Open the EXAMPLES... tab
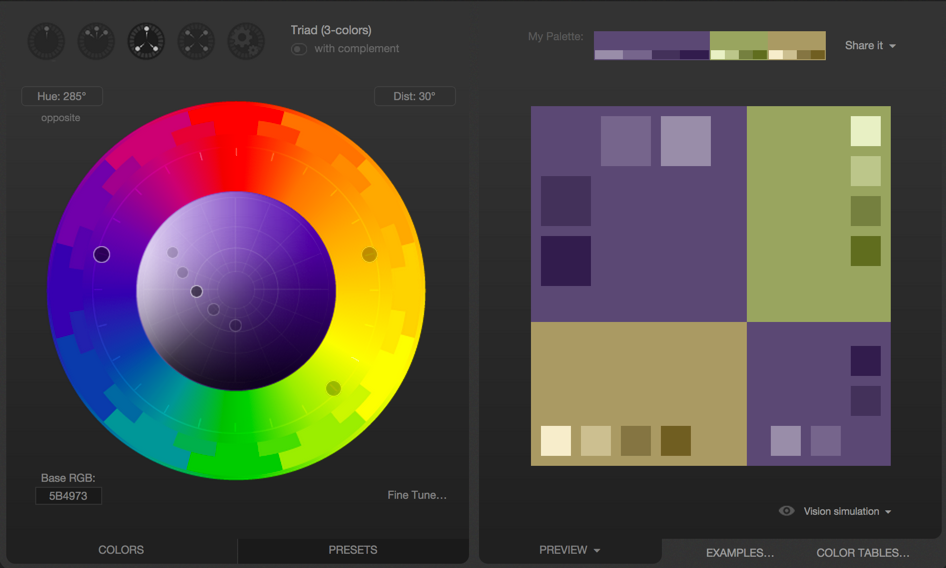 pos(740,553)
